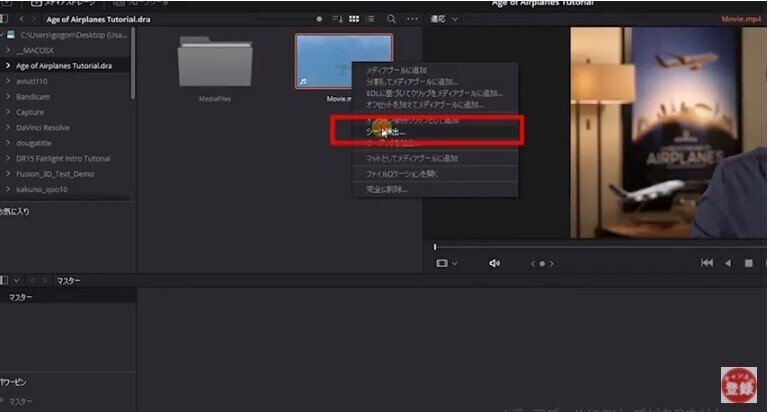Click the パワービン section header
769x412 pixels.
tap(14, 382)
